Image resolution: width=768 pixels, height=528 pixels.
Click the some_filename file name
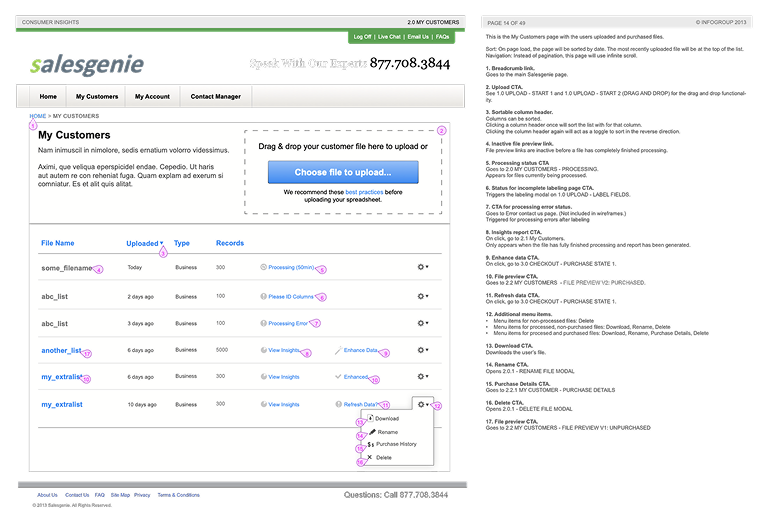[67, 268]
